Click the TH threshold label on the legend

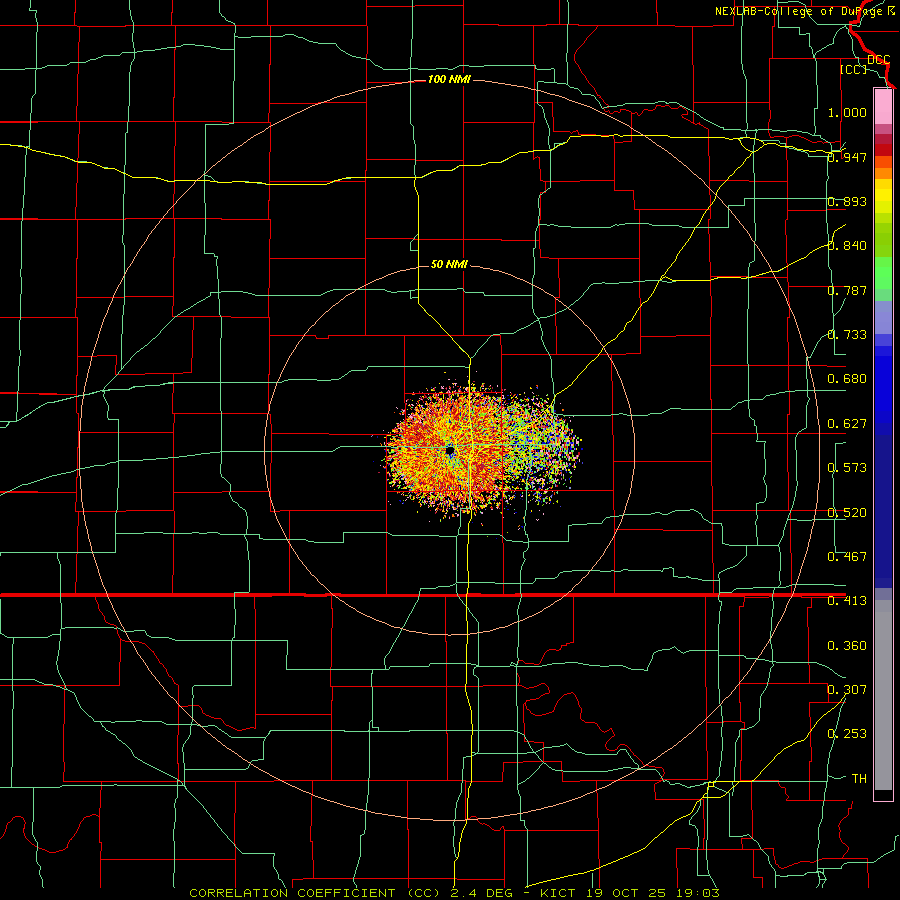(x=859, y=779)
